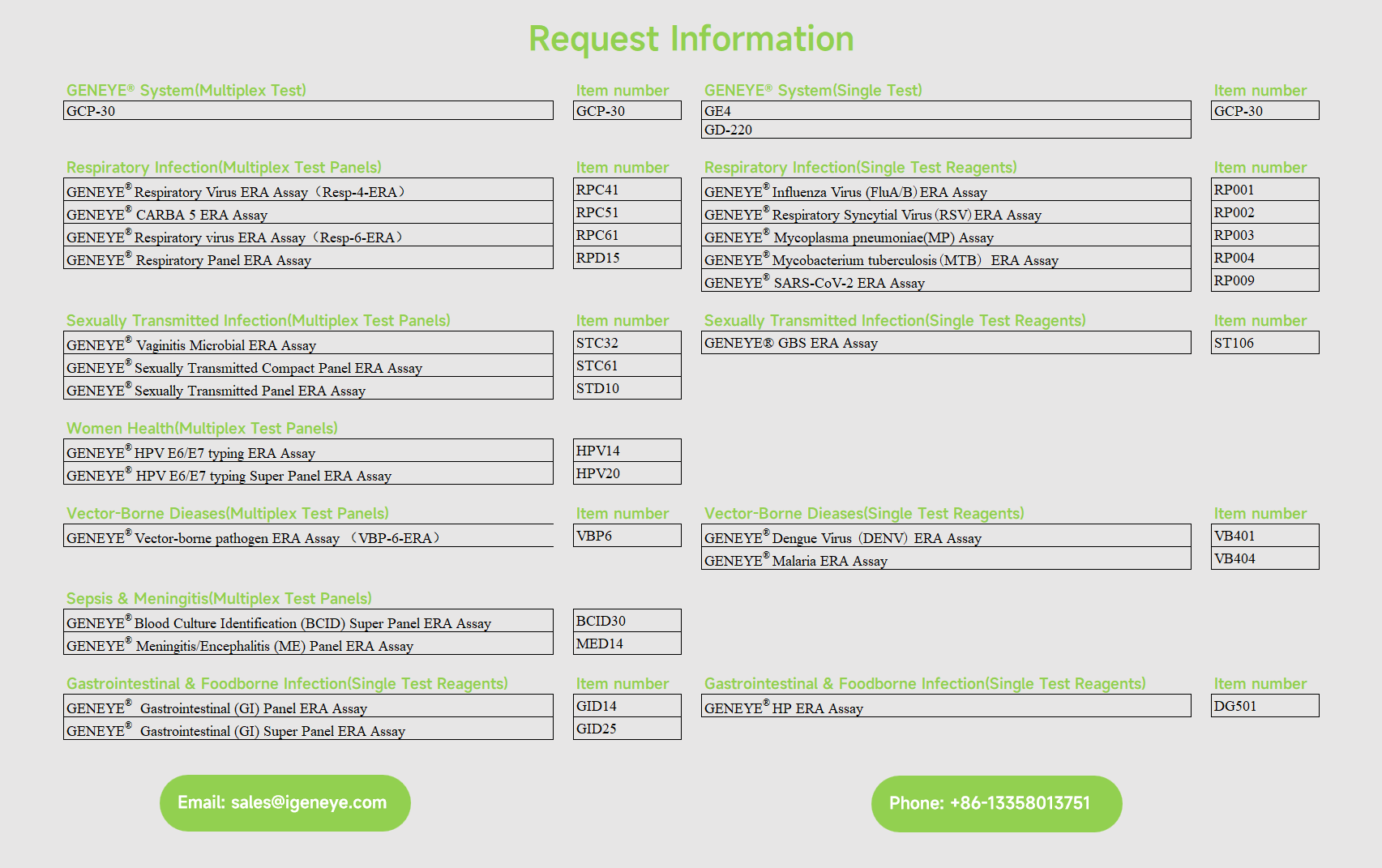Click item number STD10
Viewport: 1382px width, 868px height.
[627, 388]
